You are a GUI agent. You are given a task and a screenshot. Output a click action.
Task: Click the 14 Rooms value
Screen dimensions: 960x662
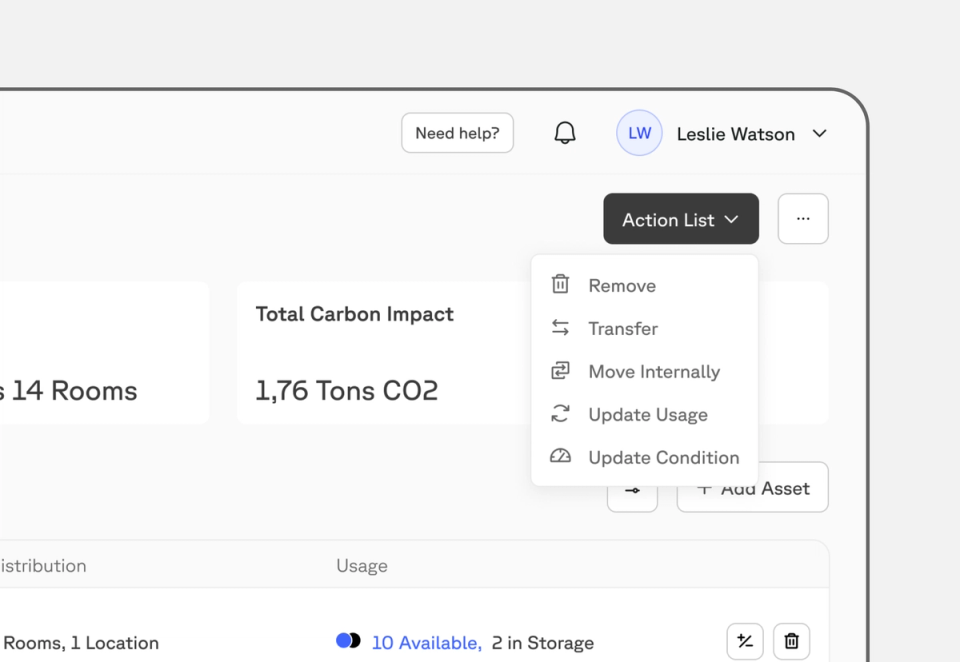pos(74,391)
